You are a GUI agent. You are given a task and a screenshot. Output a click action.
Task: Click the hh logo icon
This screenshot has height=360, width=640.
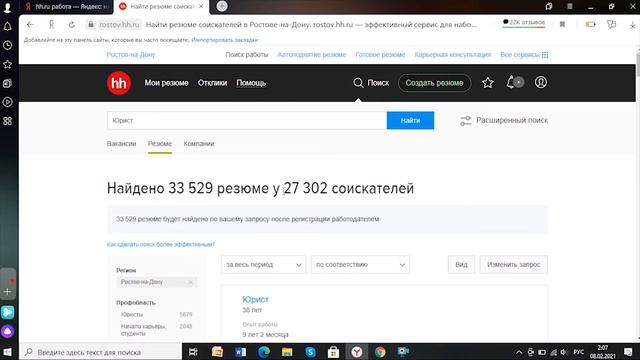[x=119, y=83]
